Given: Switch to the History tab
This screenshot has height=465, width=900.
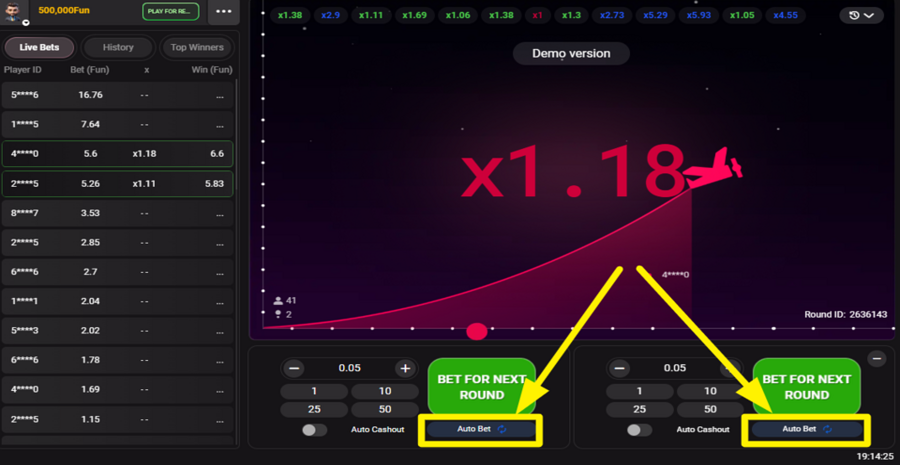Looking at the screenshot, I should click(x=118, y=47).
